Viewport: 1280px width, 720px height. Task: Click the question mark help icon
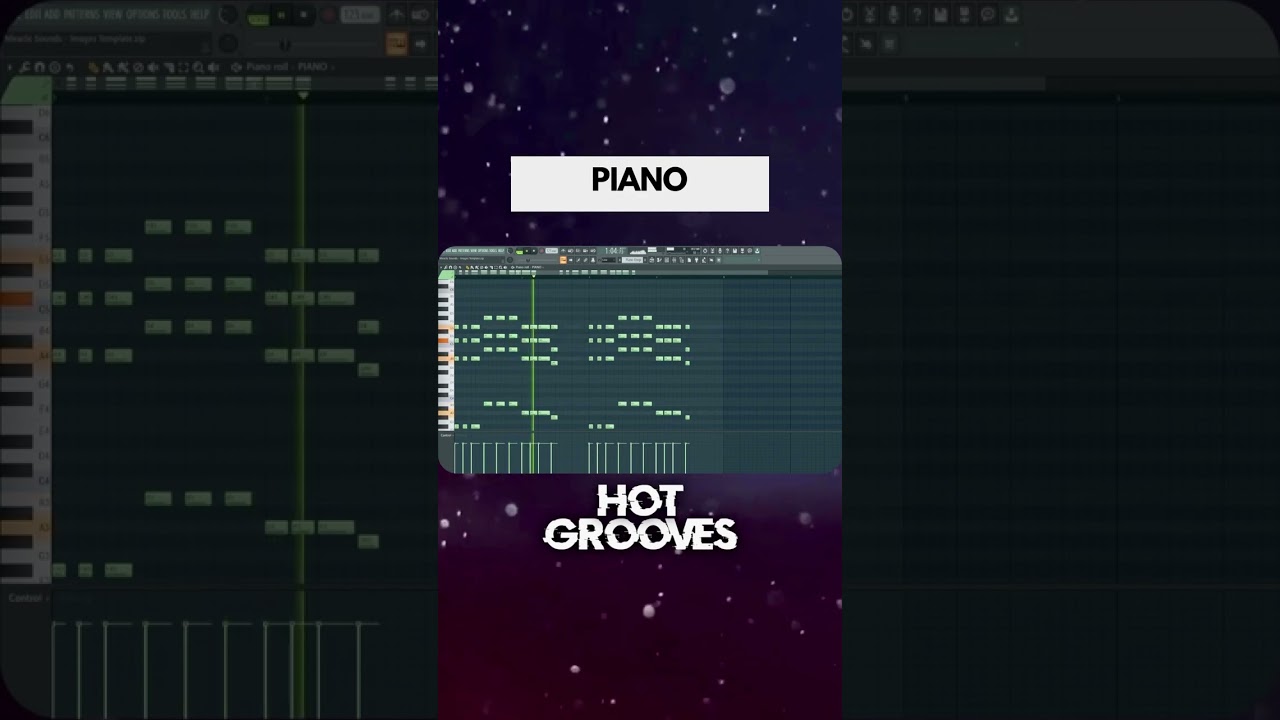[x=917, y=15]
